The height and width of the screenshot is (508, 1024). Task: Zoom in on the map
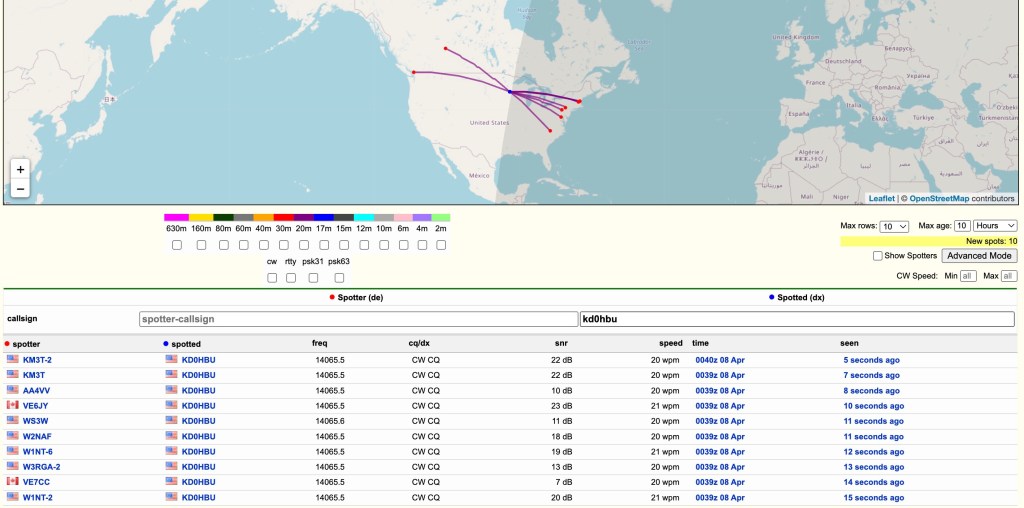click(x=20, y=169)
